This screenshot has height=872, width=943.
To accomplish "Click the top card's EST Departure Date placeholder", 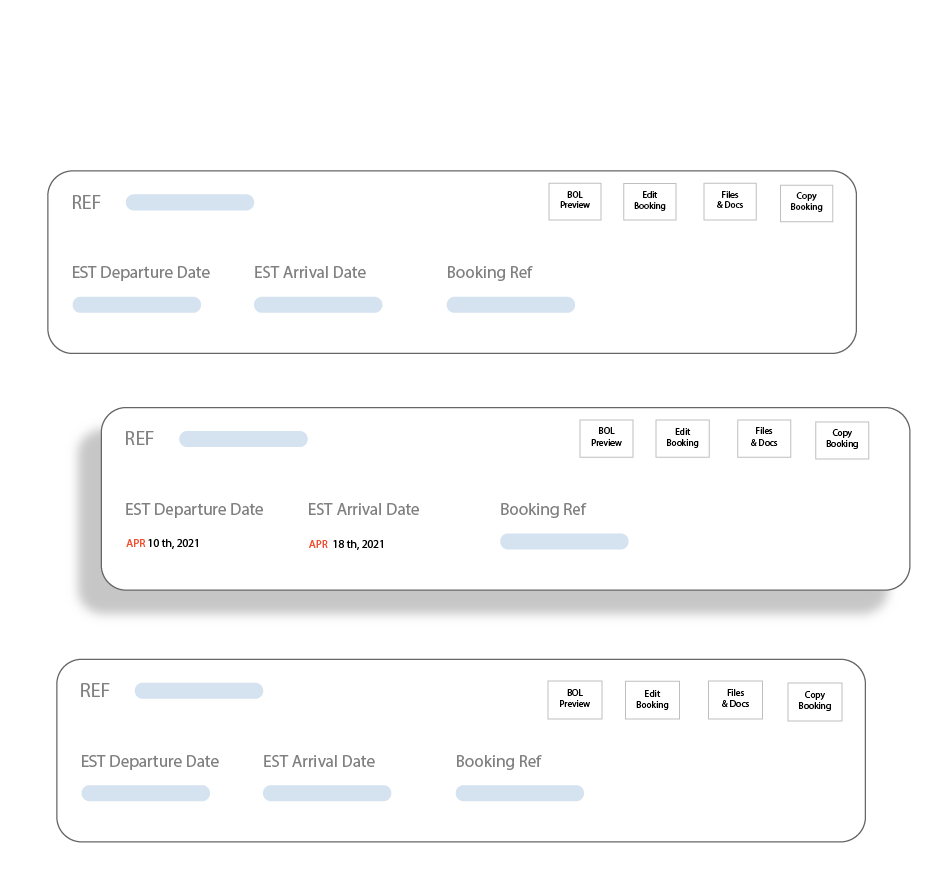I will [x=137, y=305].
